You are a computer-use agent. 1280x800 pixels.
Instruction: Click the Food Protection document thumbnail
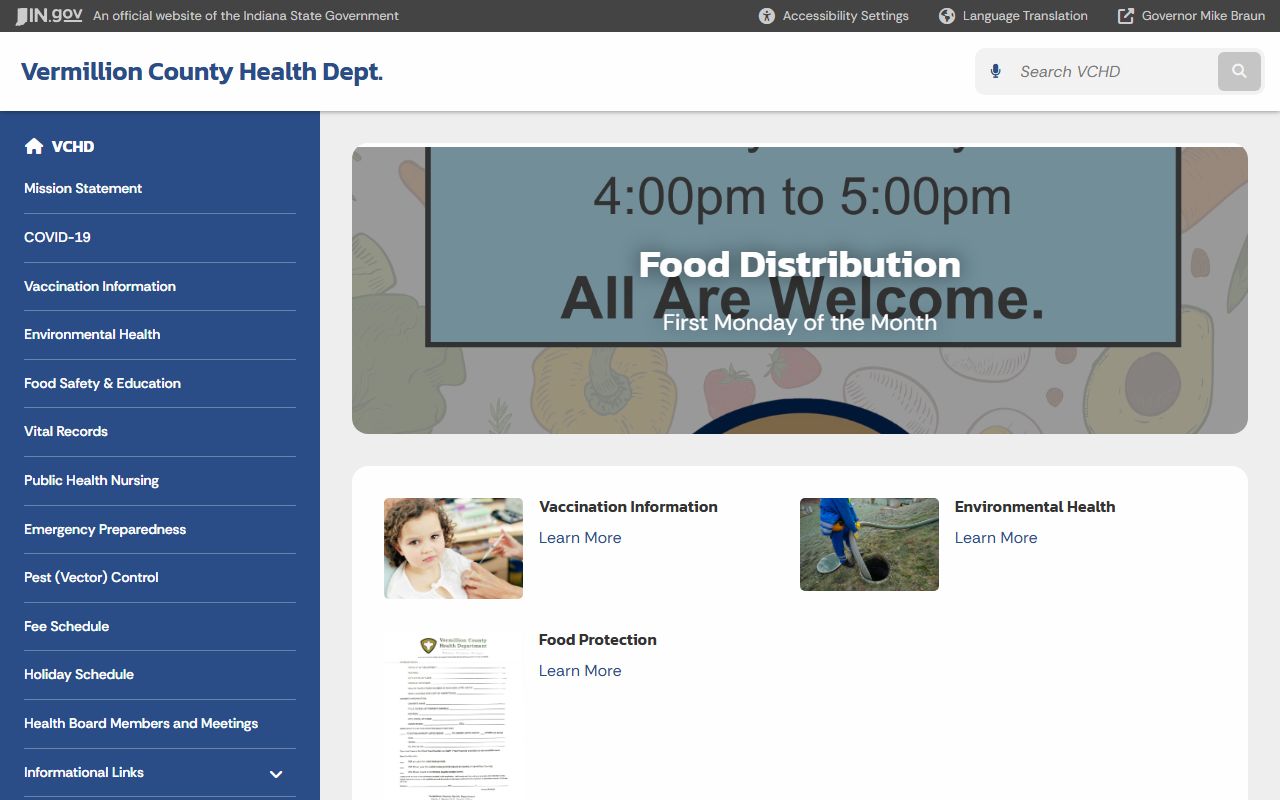tap(453, 715)
